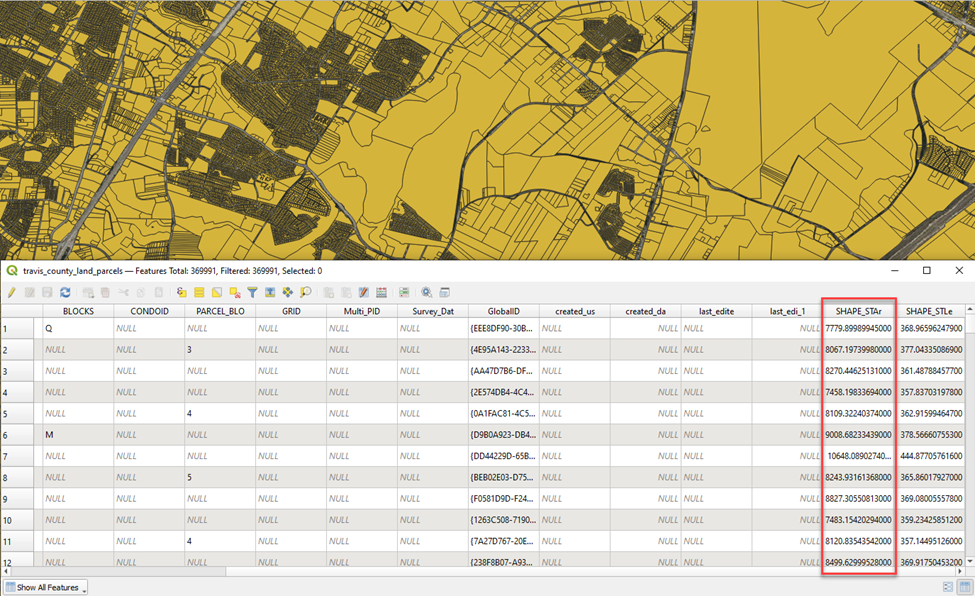Click the reload table icon
Image resolution: width=975 pixels, height=596 pixels.
coord(65,293)
